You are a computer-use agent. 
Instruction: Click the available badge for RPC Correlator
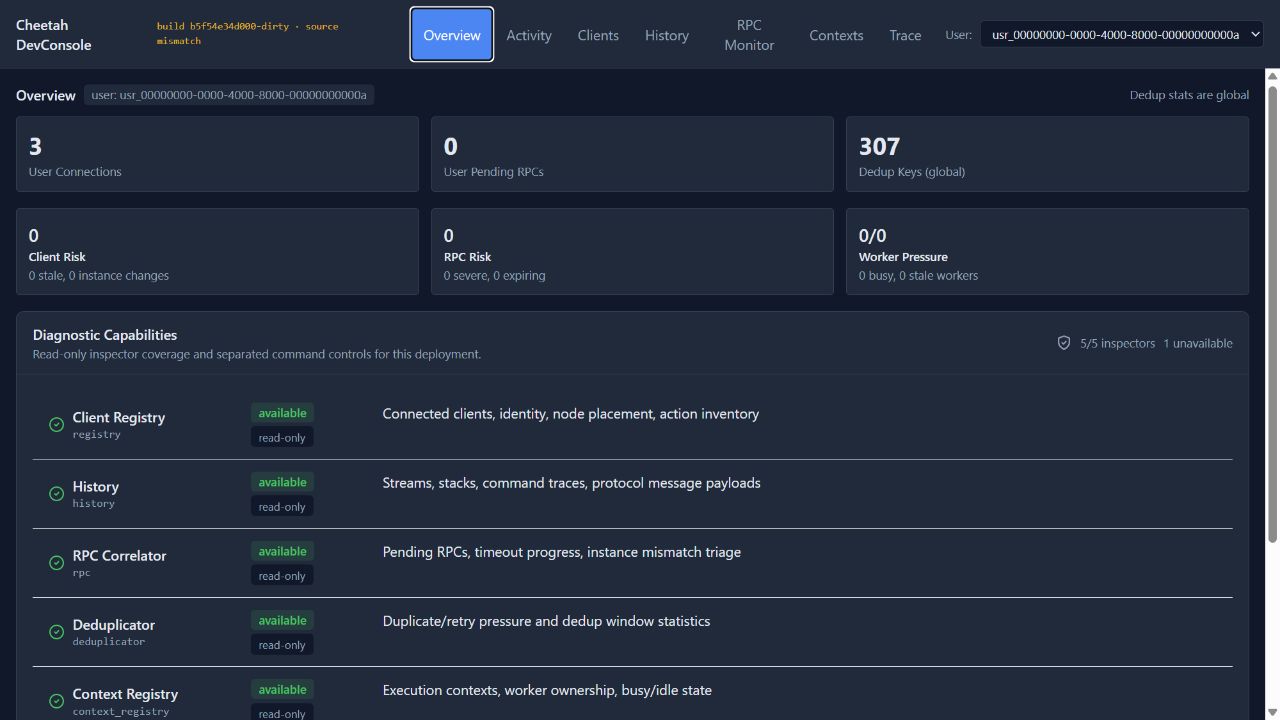pyautogui.click(x=282, y=551)
